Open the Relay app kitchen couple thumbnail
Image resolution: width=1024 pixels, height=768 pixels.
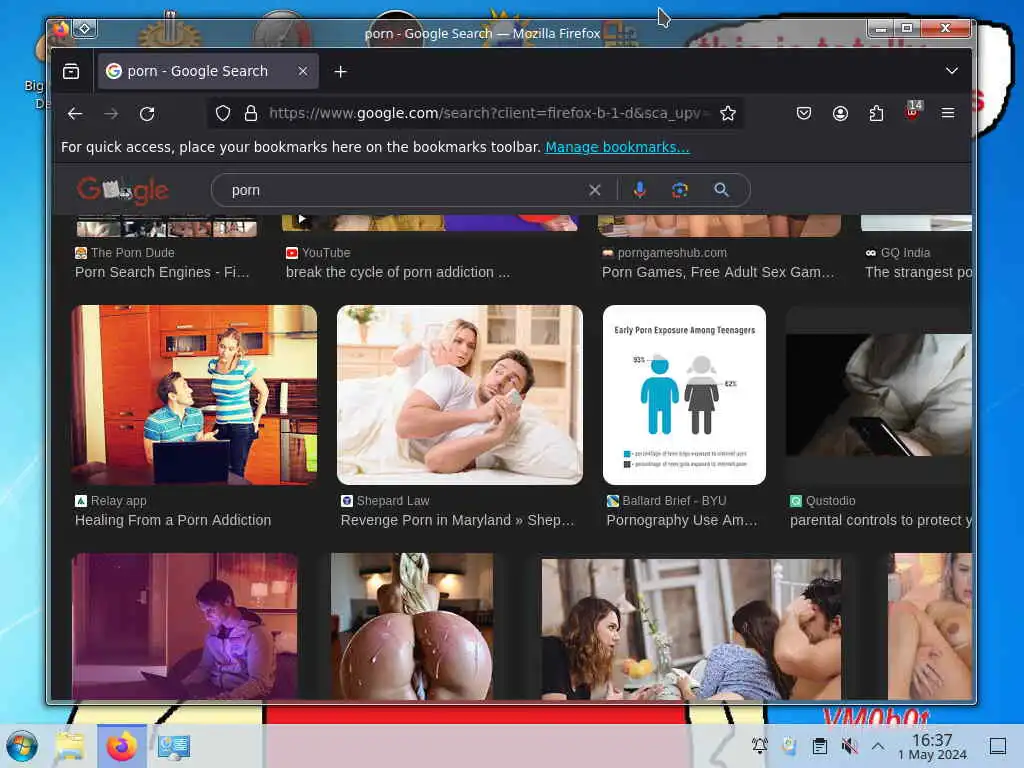click(194, 395)
